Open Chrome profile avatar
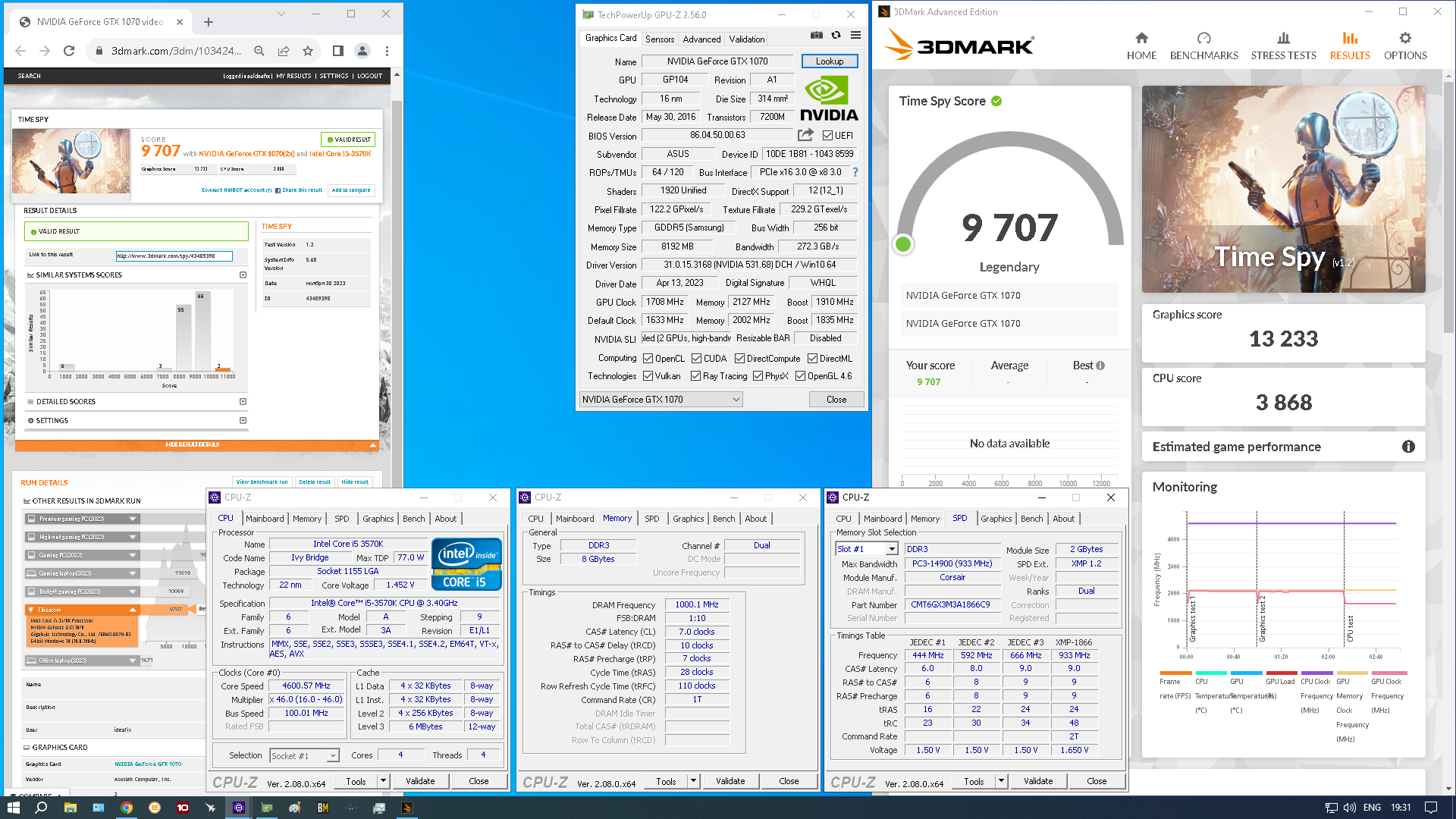The width and height of the screenshot is (1456, 819). pyautogui.click(x=362, y=51)
